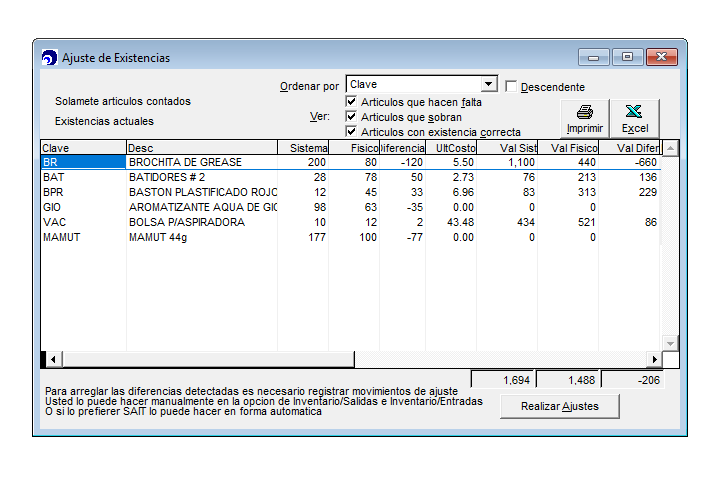Click Sistema value 200 in BR row
The width and height of the screenshot is (717, 485).
316,162
